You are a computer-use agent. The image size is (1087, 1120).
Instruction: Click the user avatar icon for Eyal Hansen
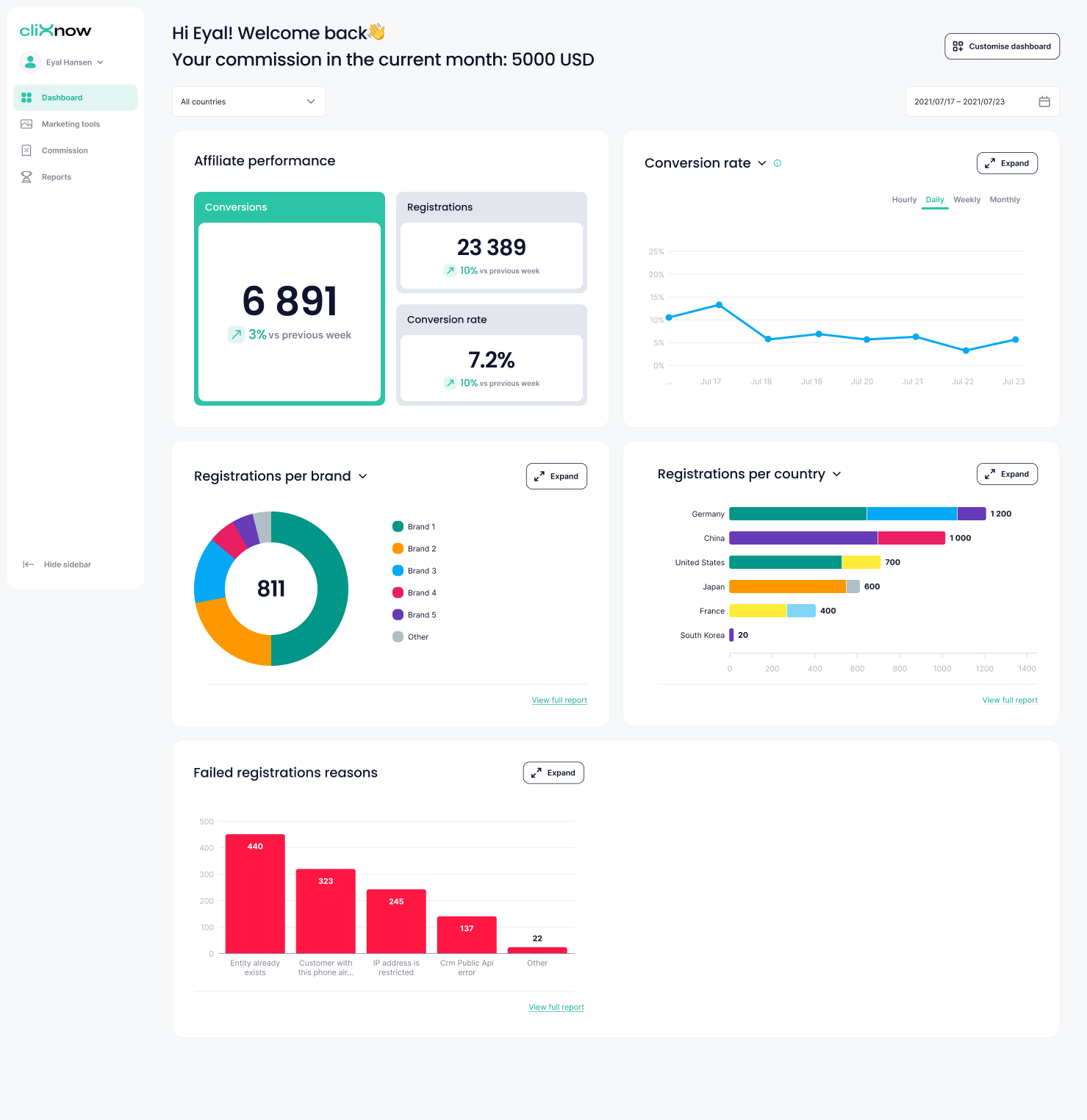(x=30, y=62)
